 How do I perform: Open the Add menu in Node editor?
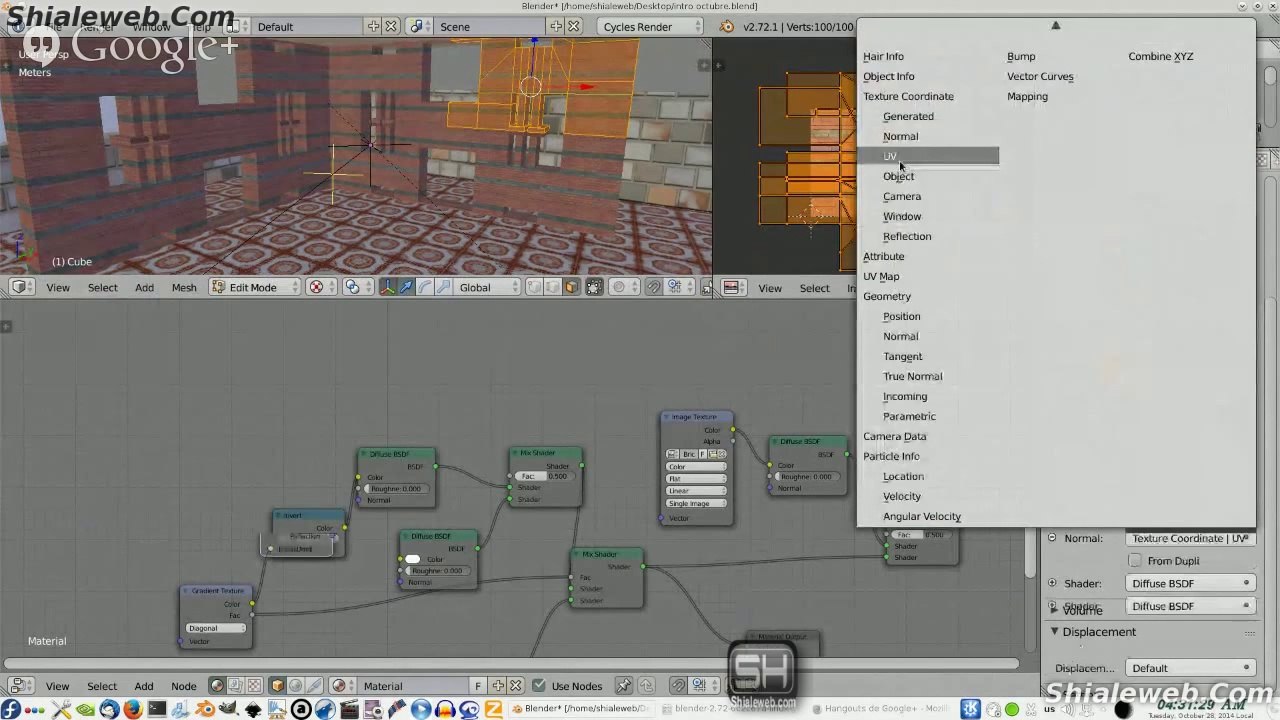[144, 686]
